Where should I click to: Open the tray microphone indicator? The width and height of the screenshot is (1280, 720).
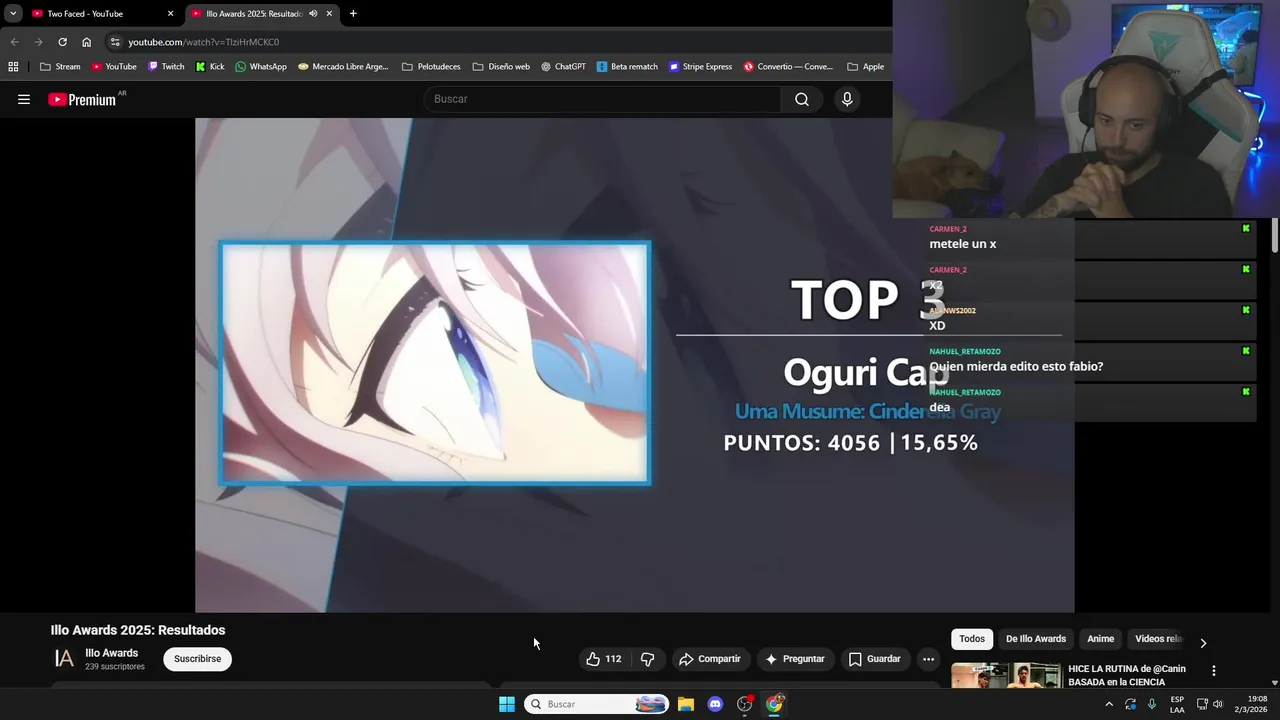[1151, 704]
